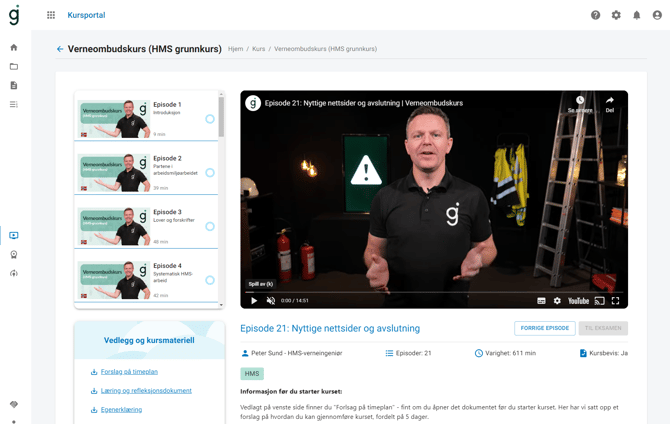Toggle video subtitles button
670x424 pixels.
point(541,301)
